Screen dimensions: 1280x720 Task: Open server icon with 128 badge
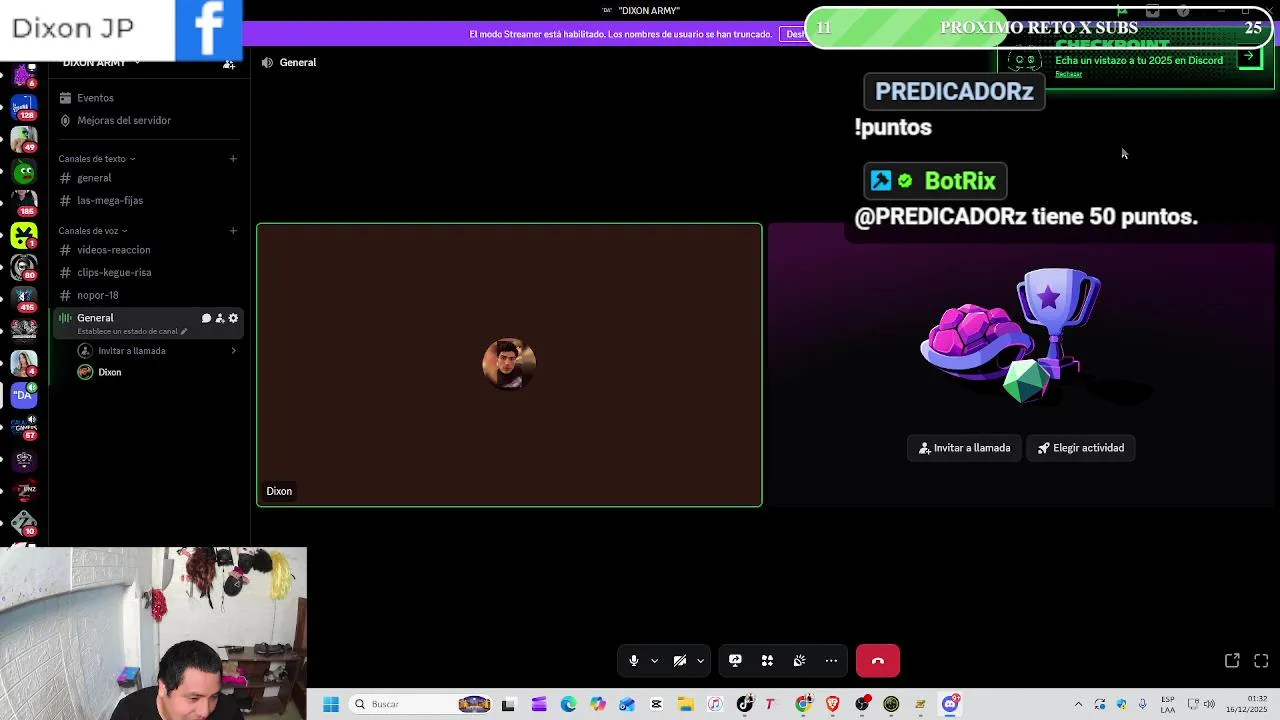pyautogui.click(x=24, y=106)
